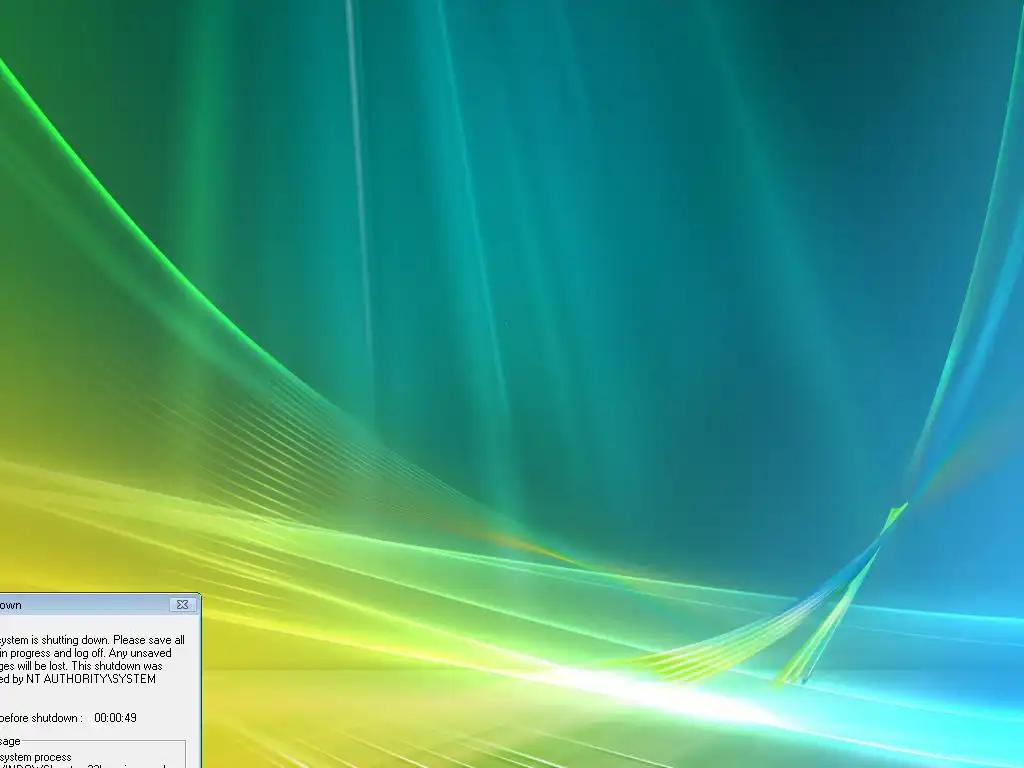Click the countdown value 00:00:49
Image resolution: width=1024 pixels, height=768 pixels.
116,718
